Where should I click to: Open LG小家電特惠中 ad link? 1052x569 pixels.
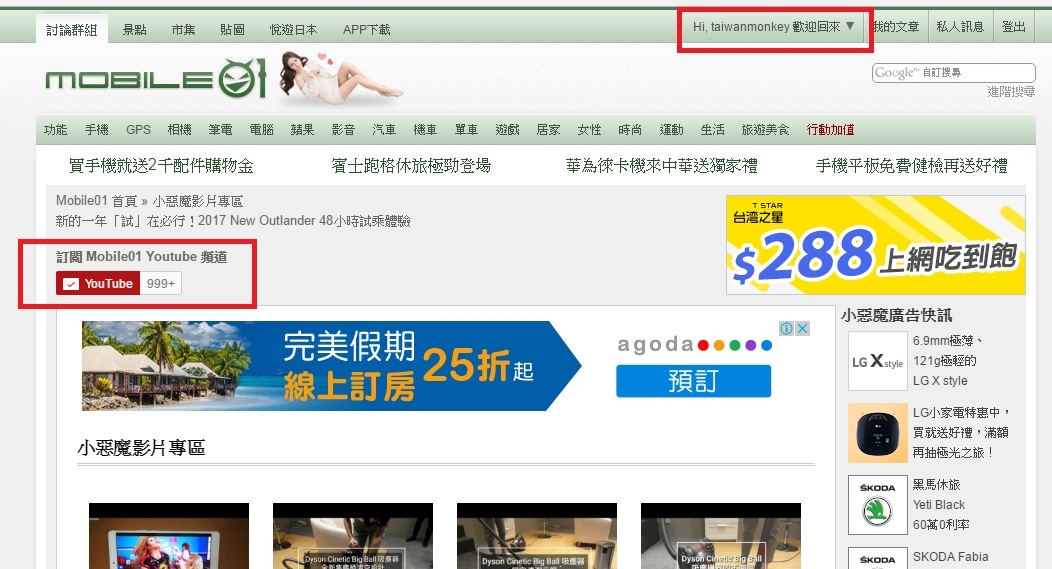tap(961, 433)
